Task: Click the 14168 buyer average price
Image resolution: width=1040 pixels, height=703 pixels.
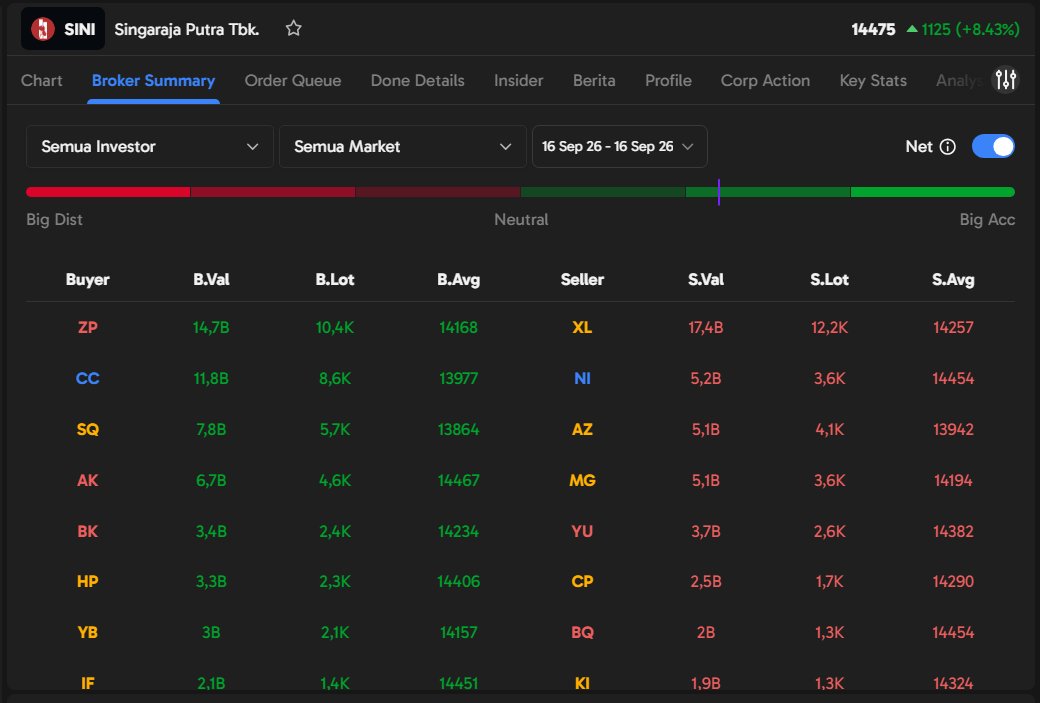Action: tap(458, 327)
